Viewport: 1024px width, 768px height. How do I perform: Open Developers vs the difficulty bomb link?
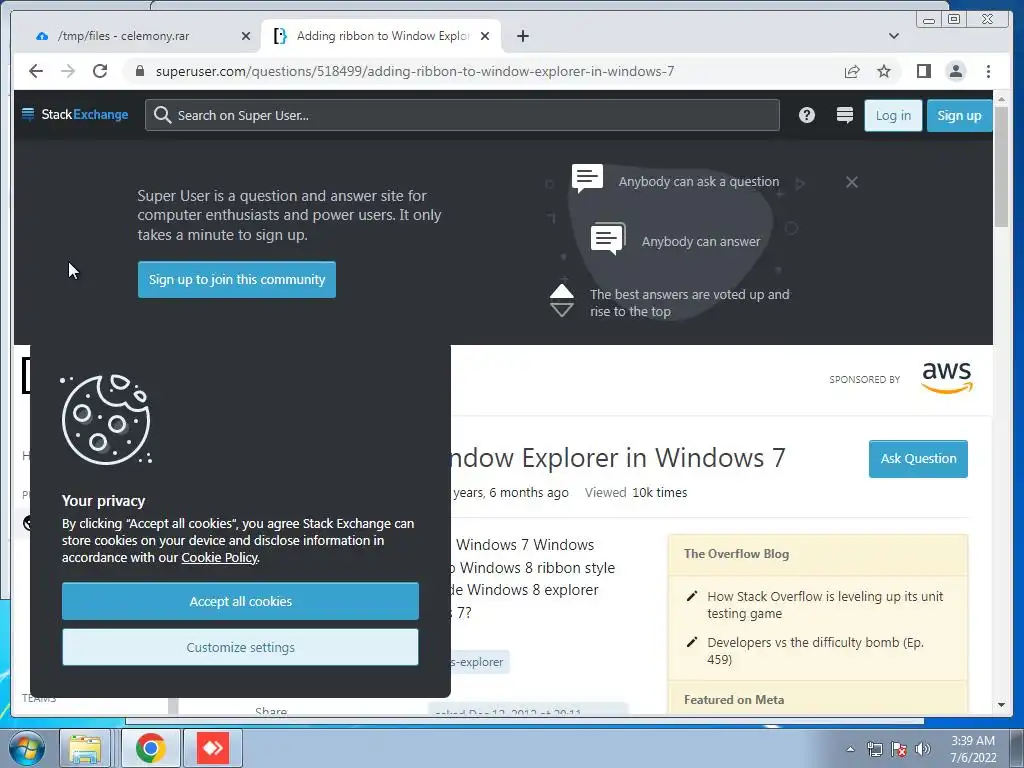tap(815, 650)
